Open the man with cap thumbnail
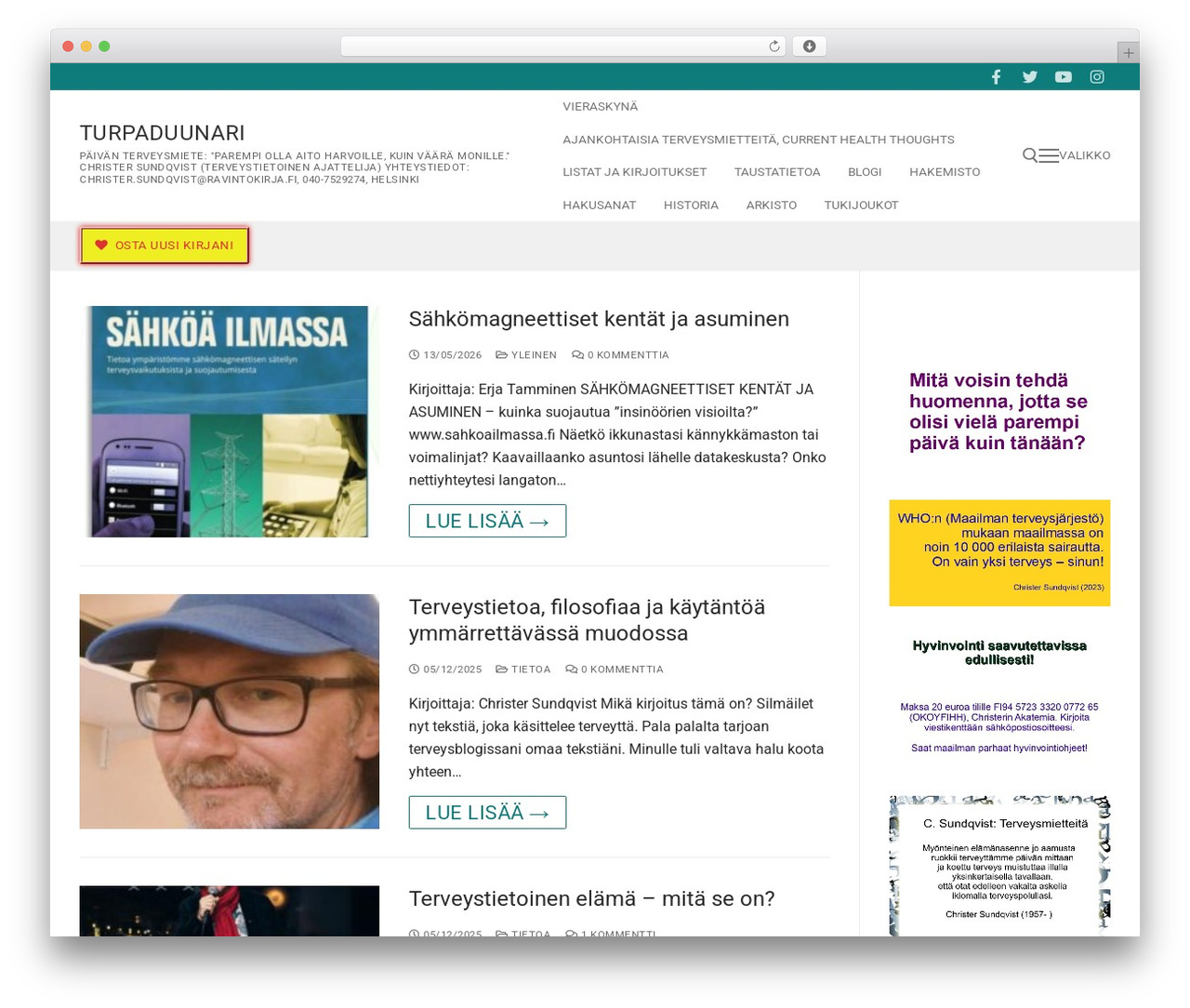This screenshot has height=1008, width=1190. (x=230, y=711)
